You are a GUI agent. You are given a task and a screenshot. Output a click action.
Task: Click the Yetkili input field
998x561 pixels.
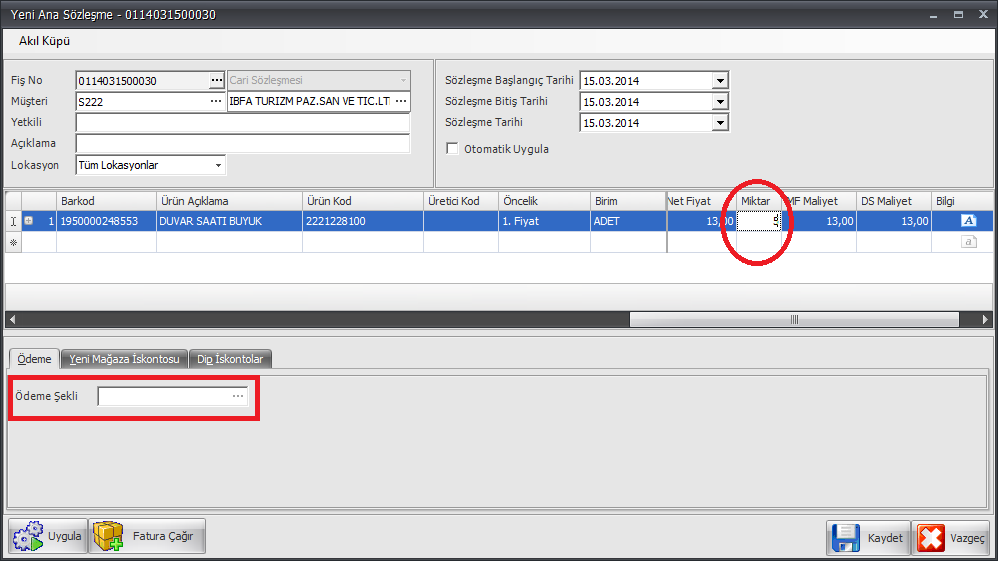coord(242,123)
